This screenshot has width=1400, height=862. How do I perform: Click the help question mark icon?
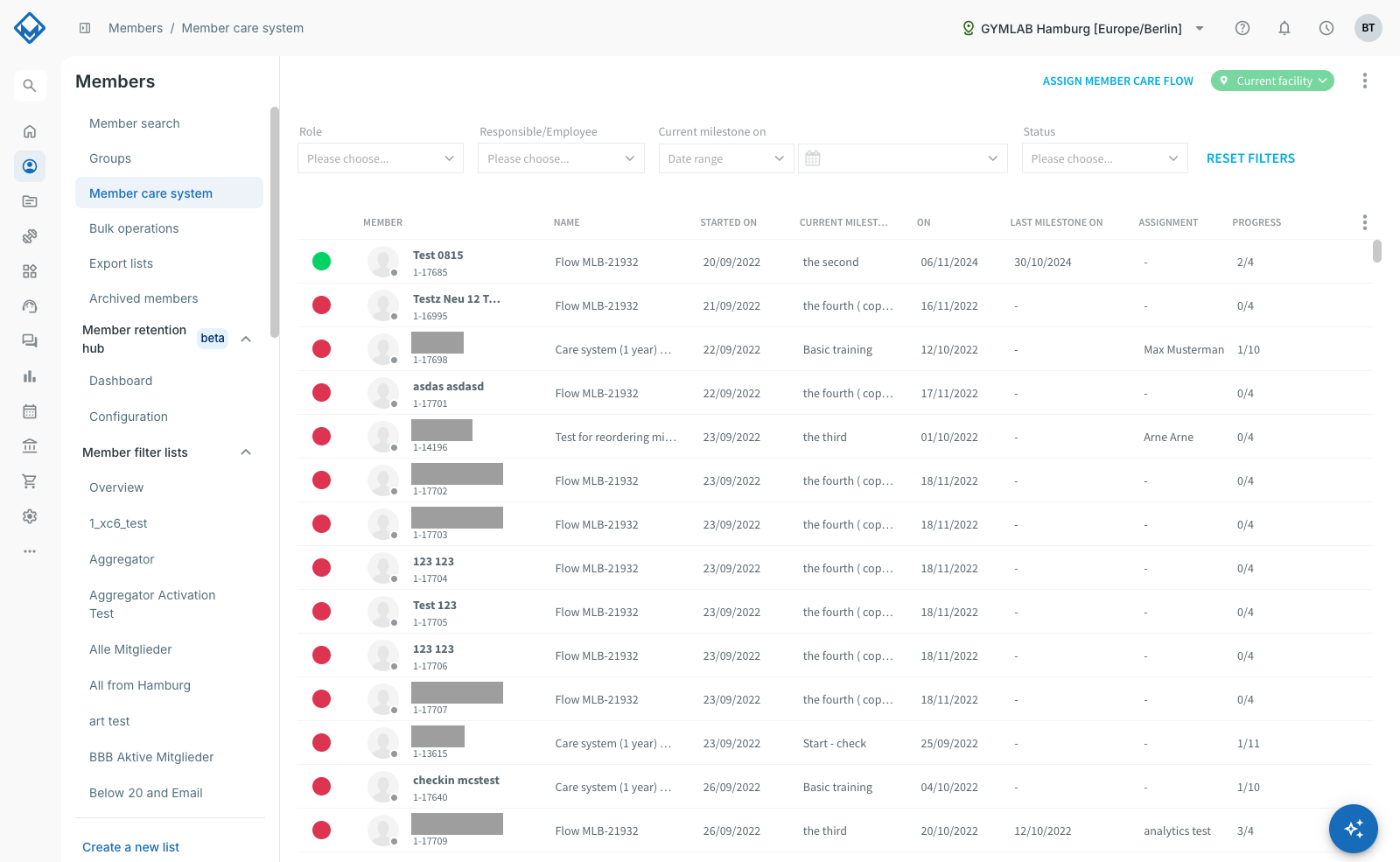click(1242, 28)
